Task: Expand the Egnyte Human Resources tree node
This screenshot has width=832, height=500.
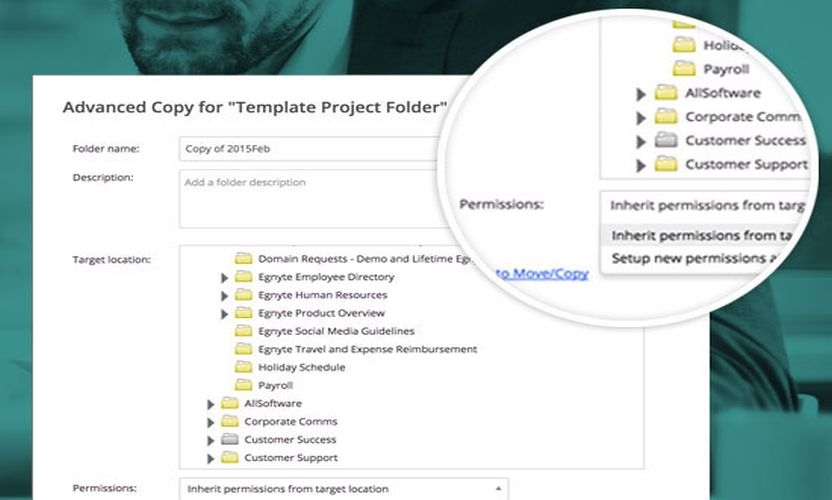Action: tap(225, 296)
